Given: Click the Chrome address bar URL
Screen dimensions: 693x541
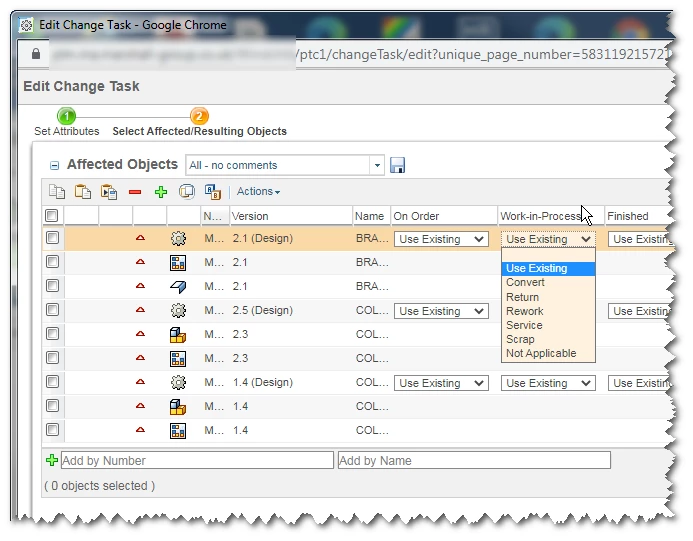Looking at the screenshot, I should click(x=482, y=54).
